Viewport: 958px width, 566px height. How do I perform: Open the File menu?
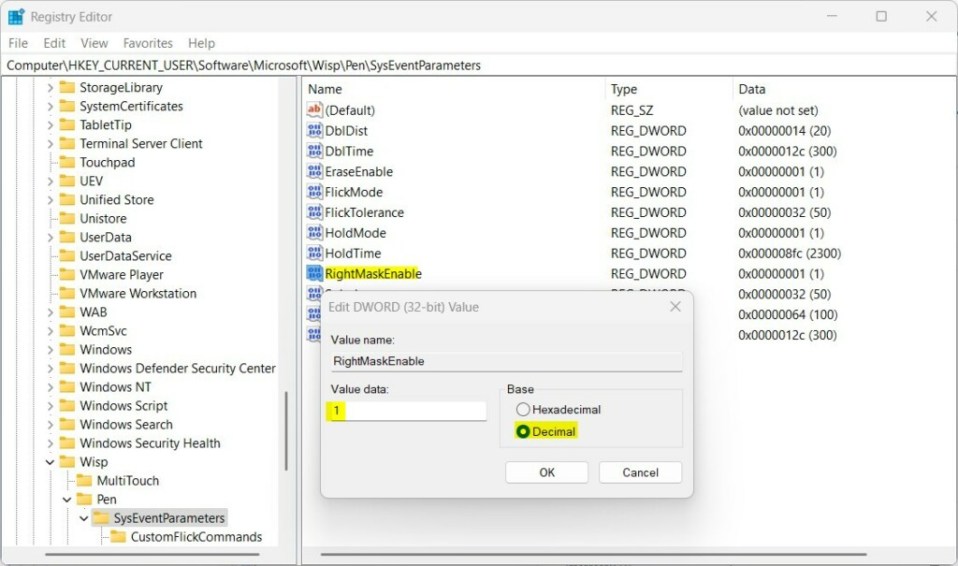[18, 43]
